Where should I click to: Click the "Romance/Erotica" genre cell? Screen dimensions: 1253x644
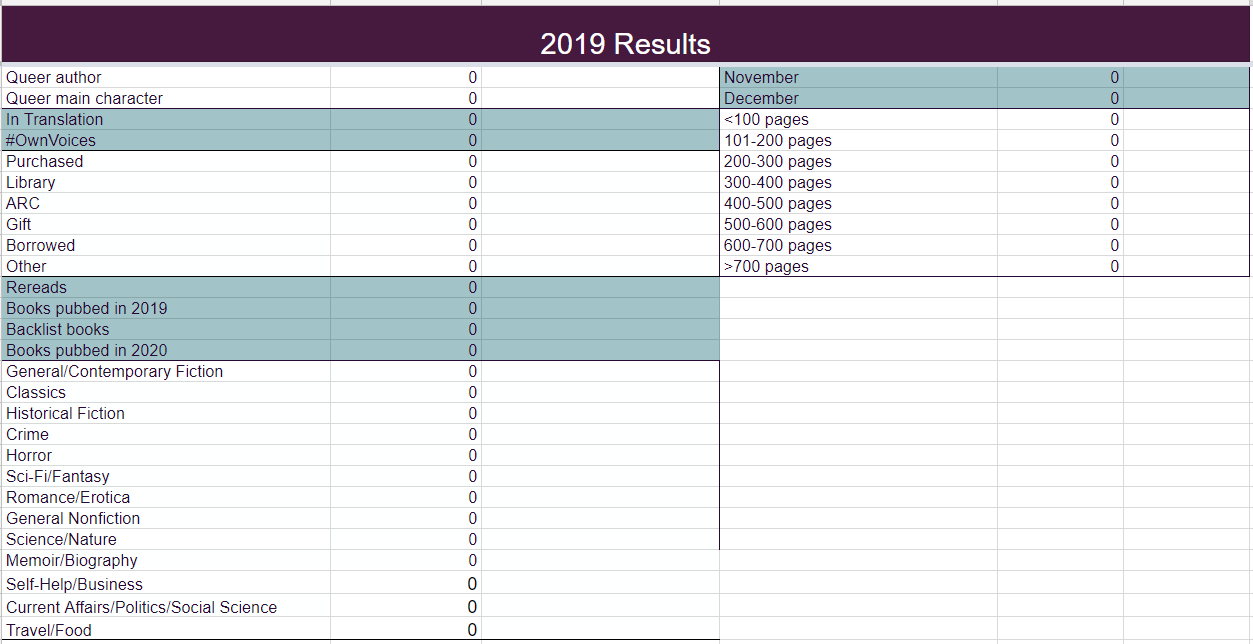[166, 497]
